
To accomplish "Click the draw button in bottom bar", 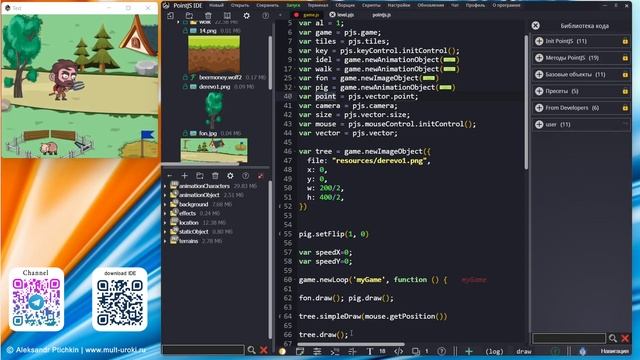I will click(524, 351).
